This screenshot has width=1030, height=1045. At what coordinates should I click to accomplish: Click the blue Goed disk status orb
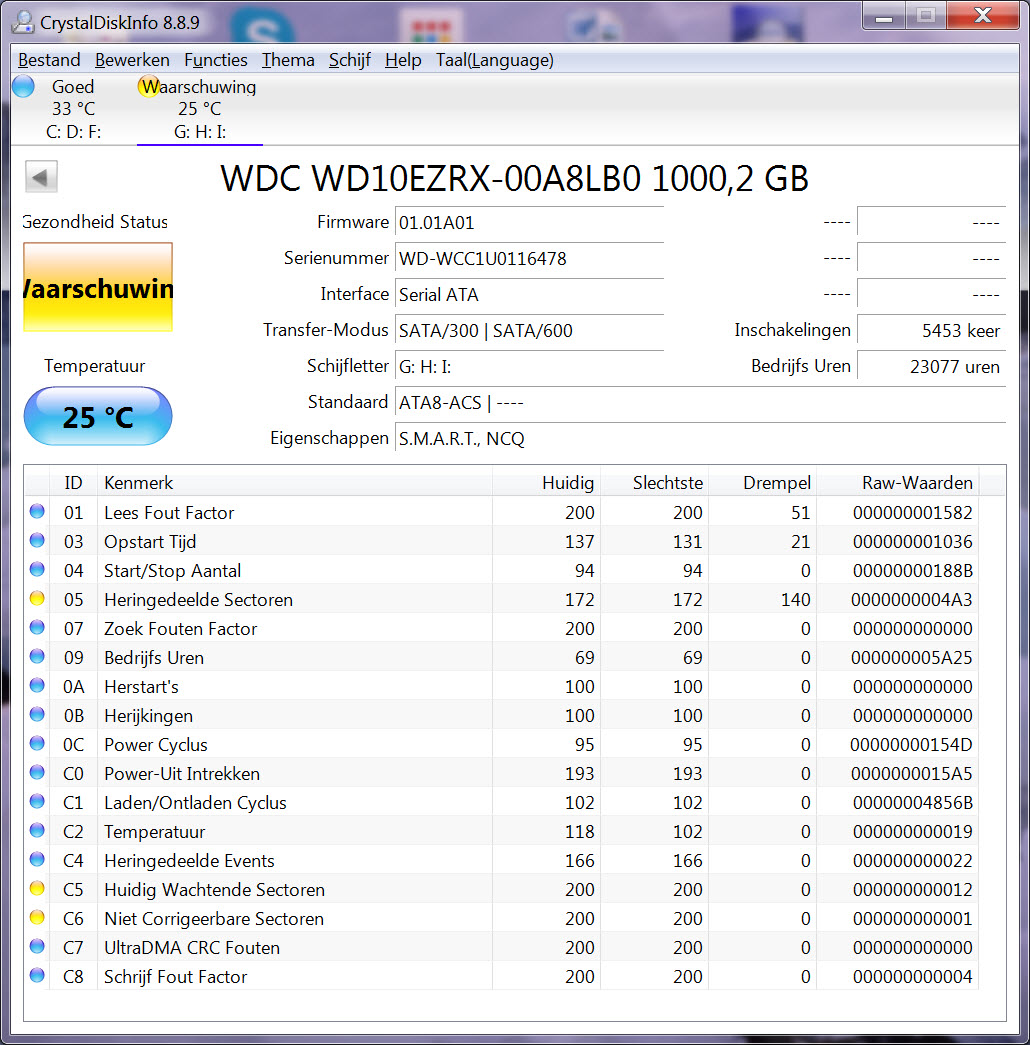pyautogui.click(x=23, y=87)
